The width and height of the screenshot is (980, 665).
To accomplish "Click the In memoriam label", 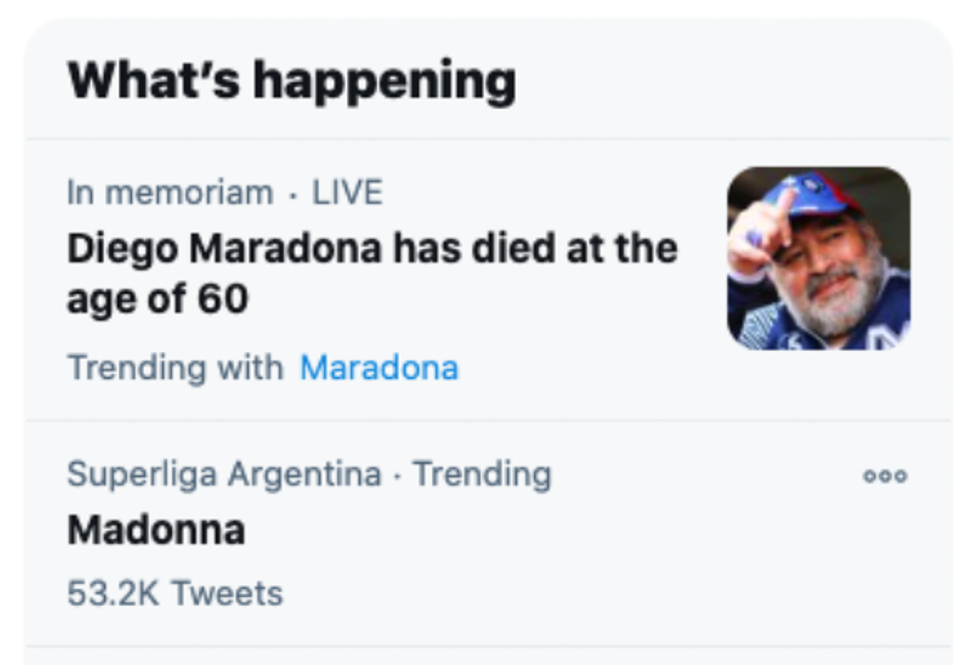I will 170,192.
